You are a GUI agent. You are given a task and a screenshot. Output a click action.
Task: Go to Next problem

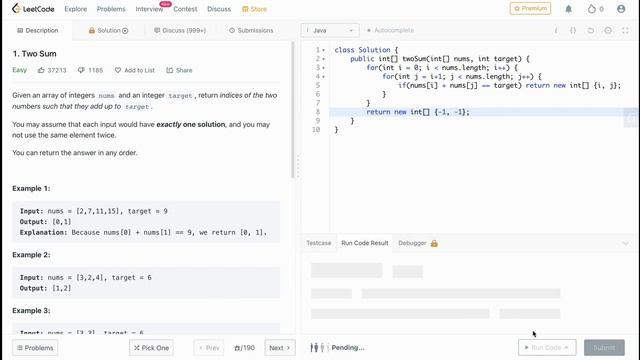click(x=280, y=348)
